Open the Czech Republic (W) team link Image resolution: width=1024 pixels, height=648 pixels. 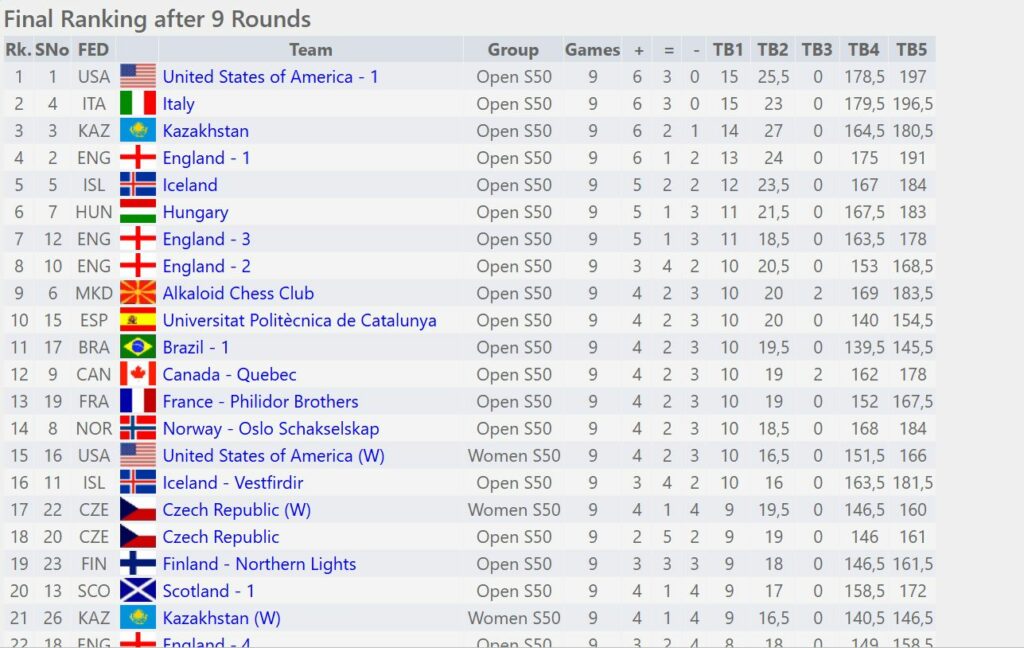tap(236, 510)
